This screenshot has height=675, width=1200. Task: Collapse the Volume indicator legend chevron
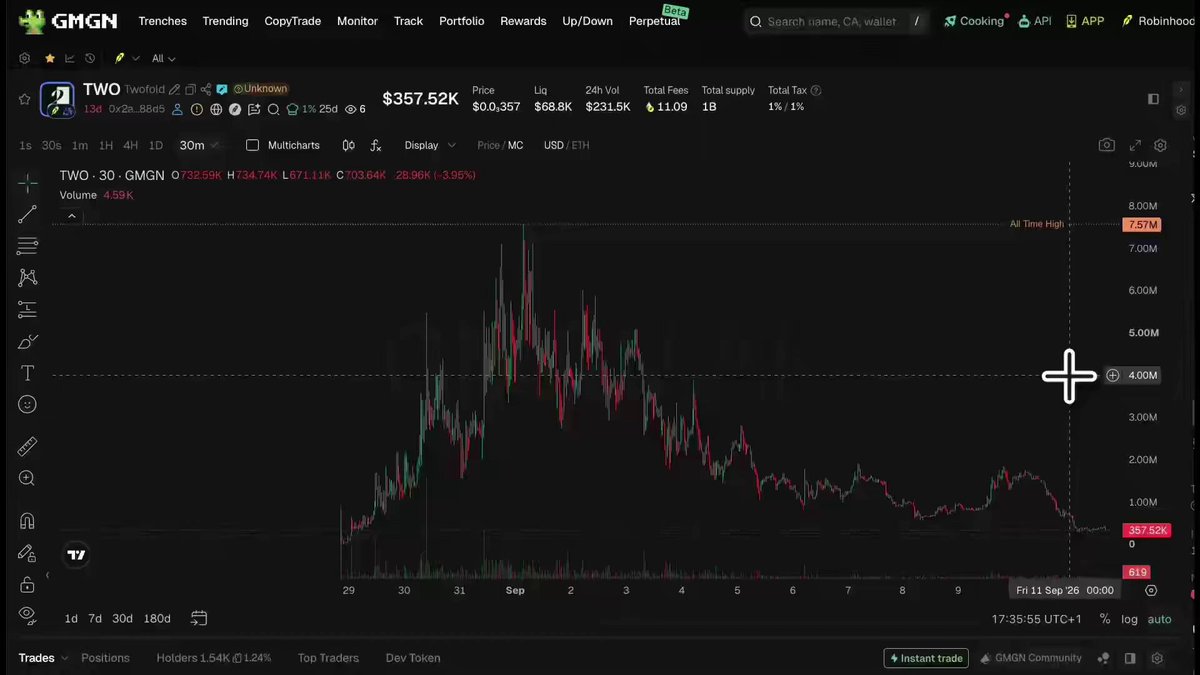tap(71, 215)
